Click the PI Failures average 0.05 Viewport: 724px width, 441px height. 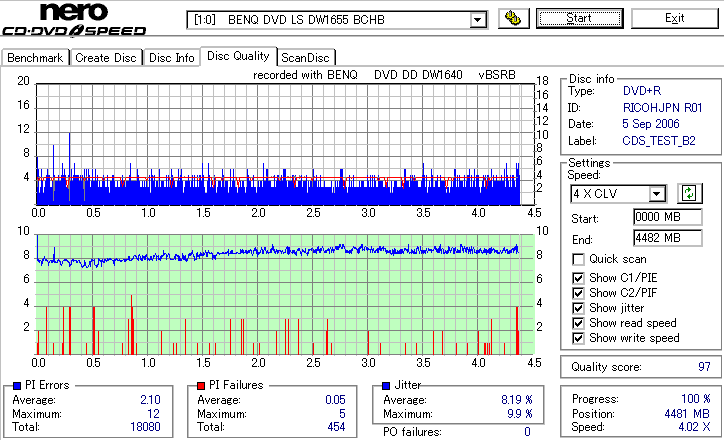coord(335,400)
